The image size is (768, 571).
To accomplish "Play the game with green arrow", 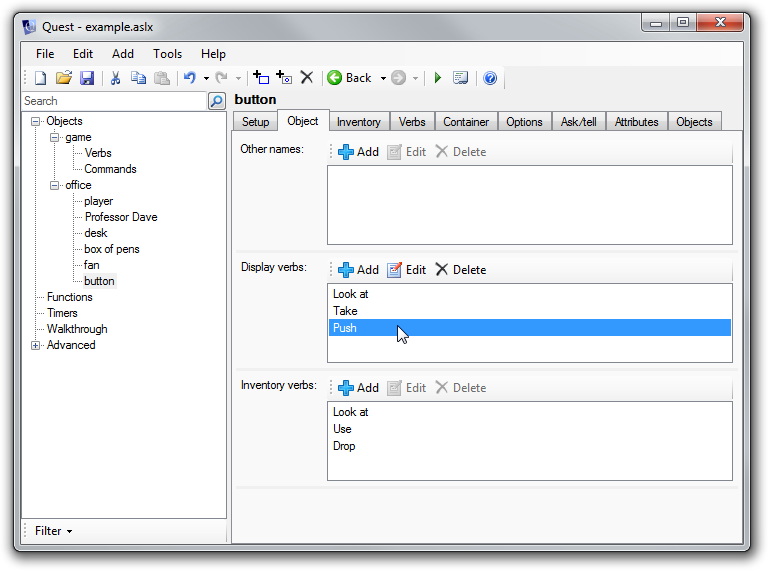I will click(x=438, y=78).
